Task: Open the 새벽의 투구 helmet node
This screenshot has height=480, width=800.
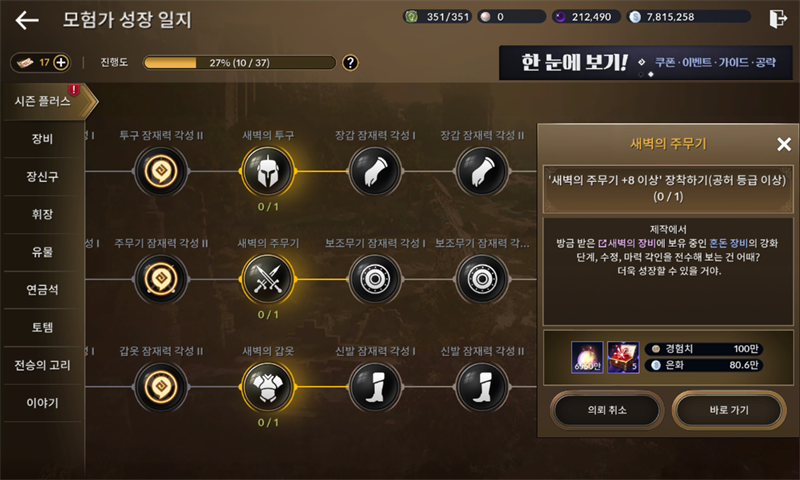Action: point(268,172)
